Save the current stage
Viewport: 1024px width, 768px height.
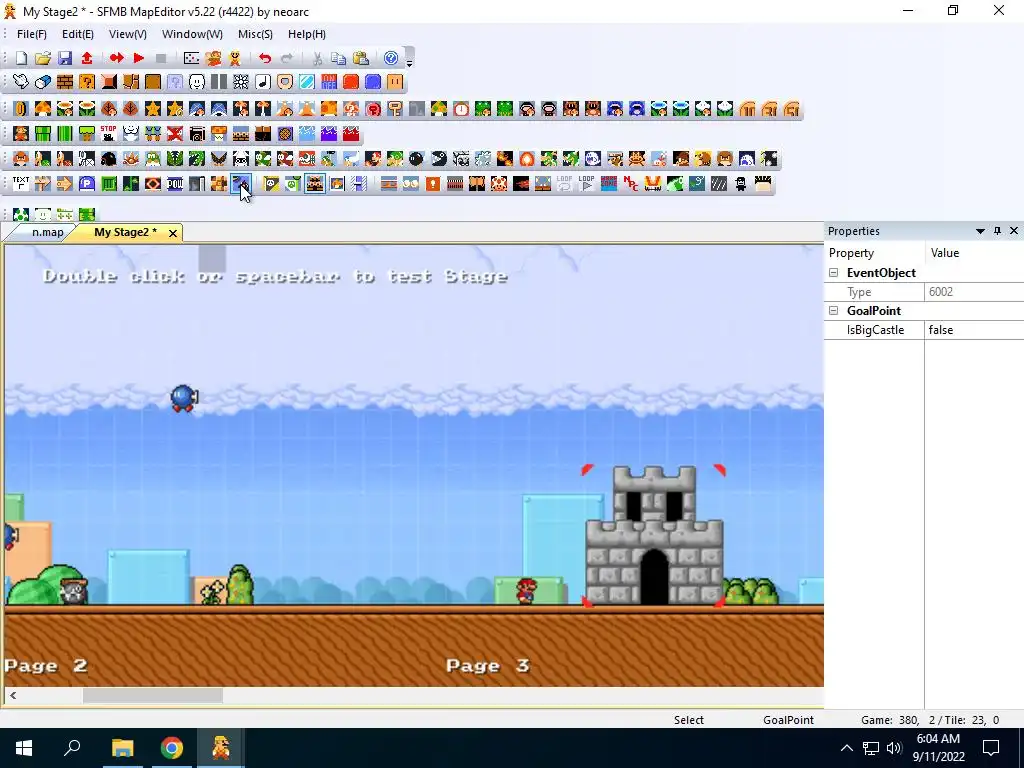point(65,58)
